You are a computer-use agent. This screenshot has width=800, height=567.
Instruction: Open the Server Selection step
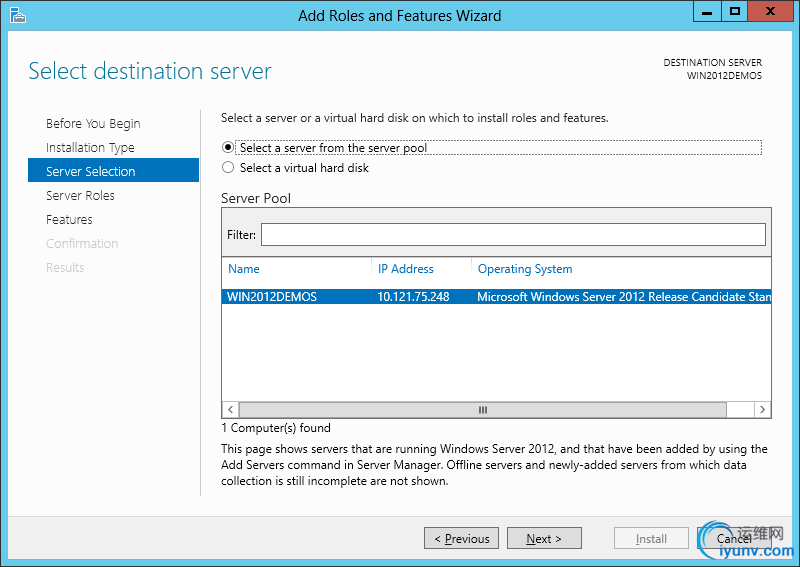(x=113, y=170)
